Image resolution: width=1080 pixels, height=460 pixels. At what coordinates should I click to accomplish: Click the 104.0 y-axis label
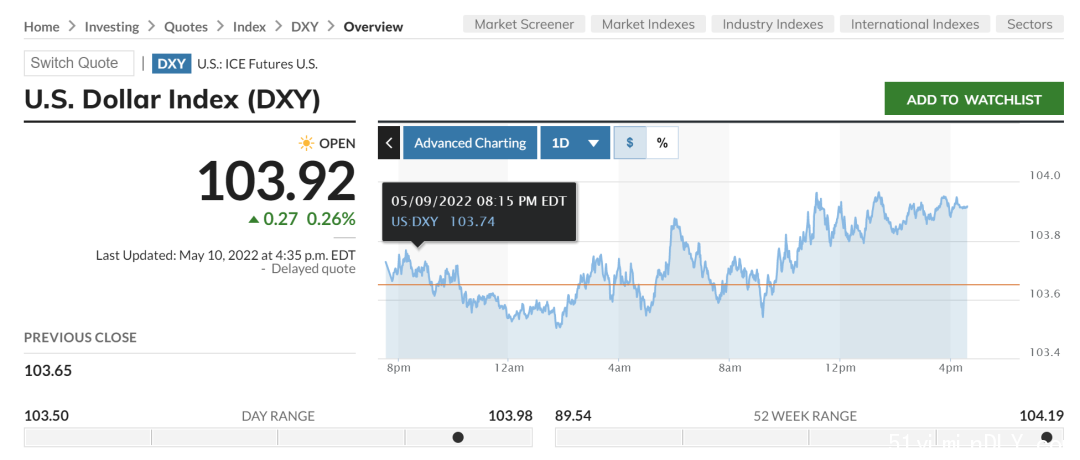pos(1045,176)
